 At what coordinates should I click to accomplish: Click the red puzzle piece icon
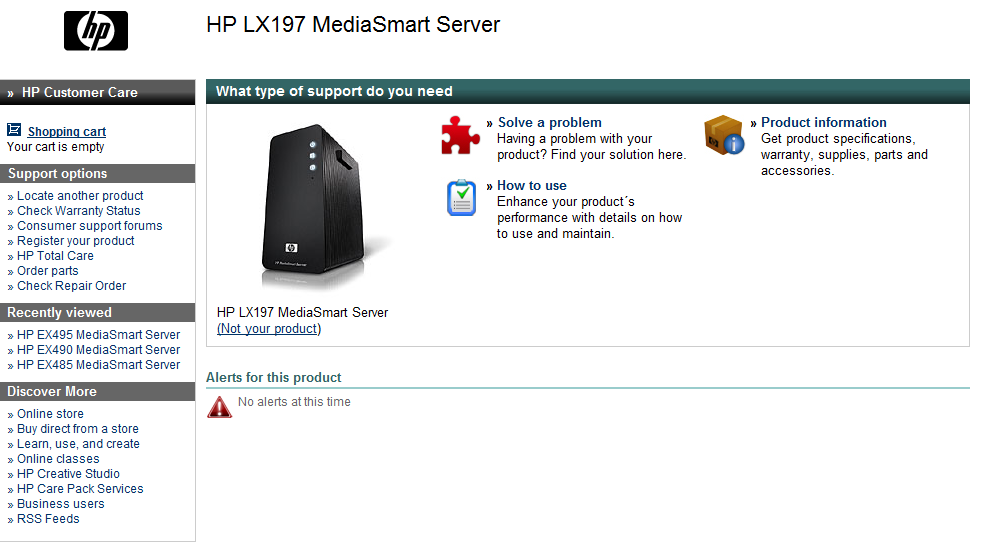461,135
